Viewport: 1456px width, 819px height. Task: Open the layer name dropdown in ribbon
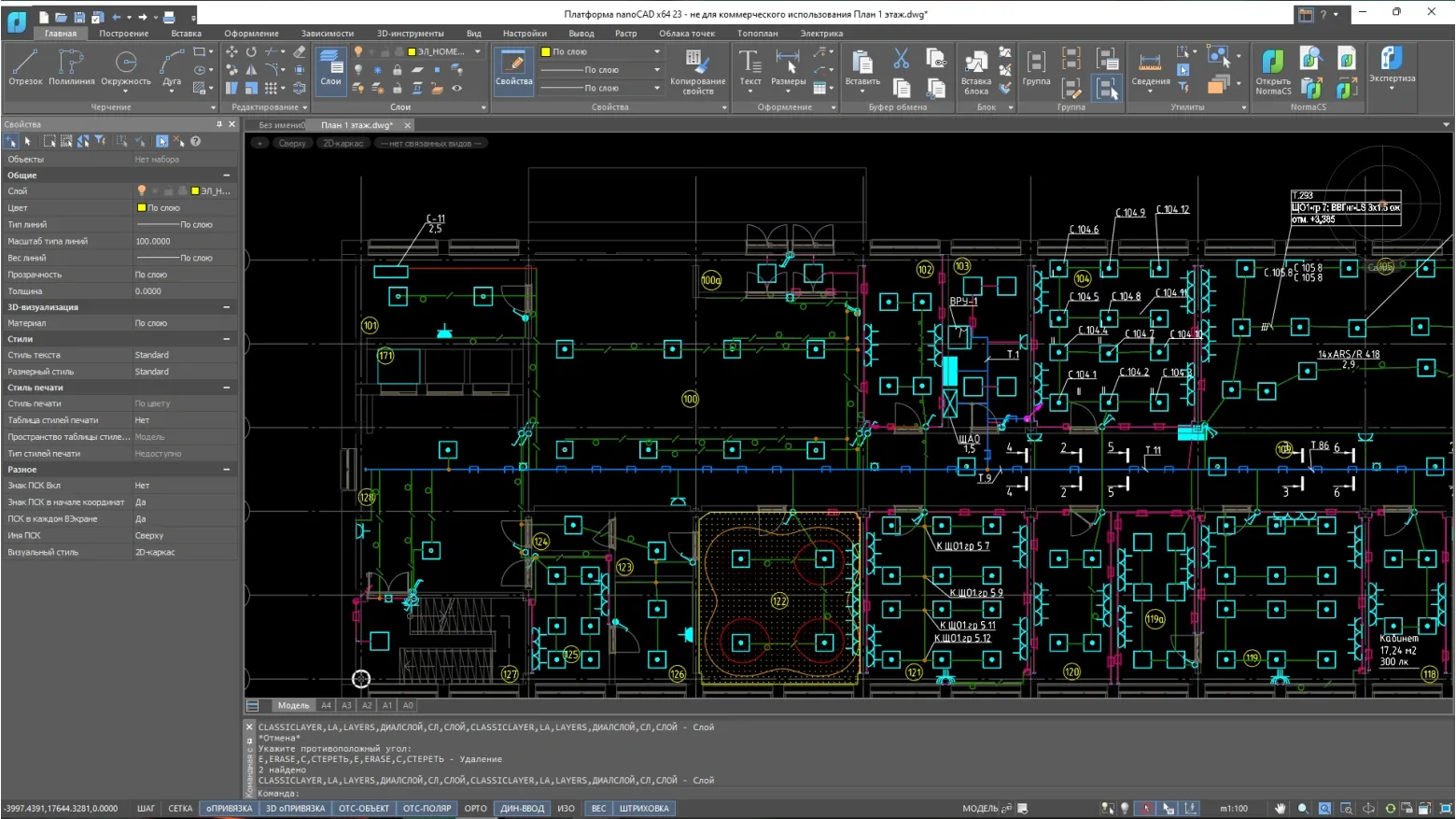(477, 51)
